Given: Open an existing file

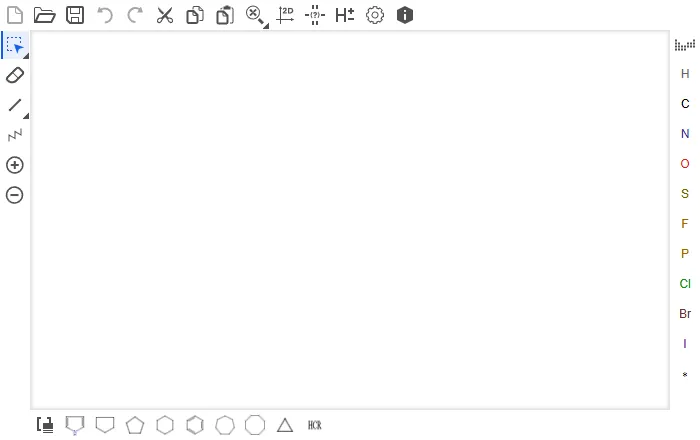Looking at the screenshot, I should click(45, 15).
